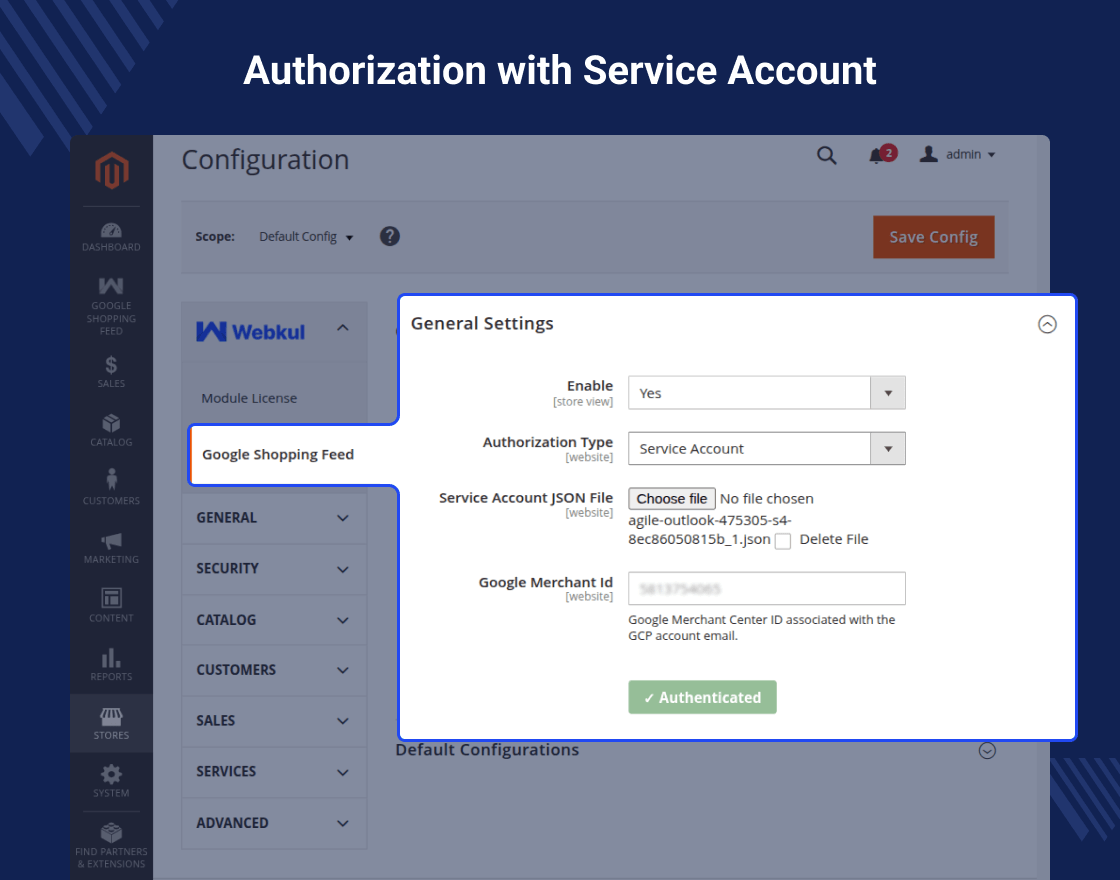This screenshot has height=880, width=1120.
Task: Click the scope help question mark
Action: click(389, 236)
